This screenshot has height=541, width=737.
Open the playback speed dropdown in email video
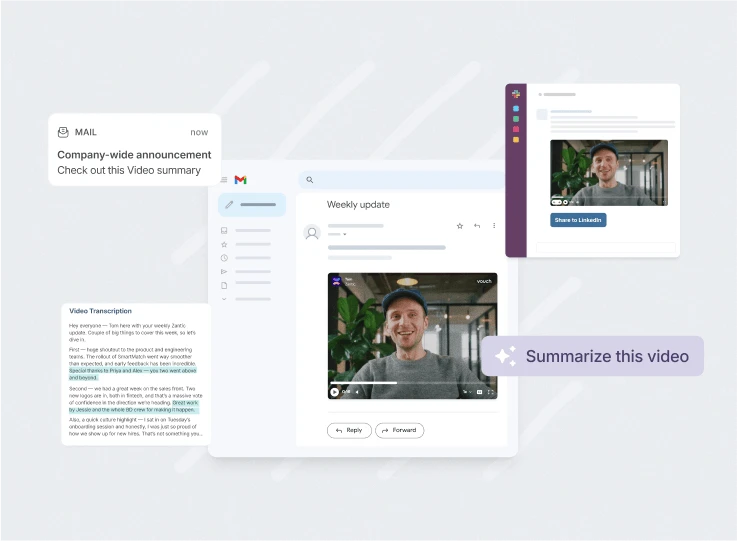(466, 392)
